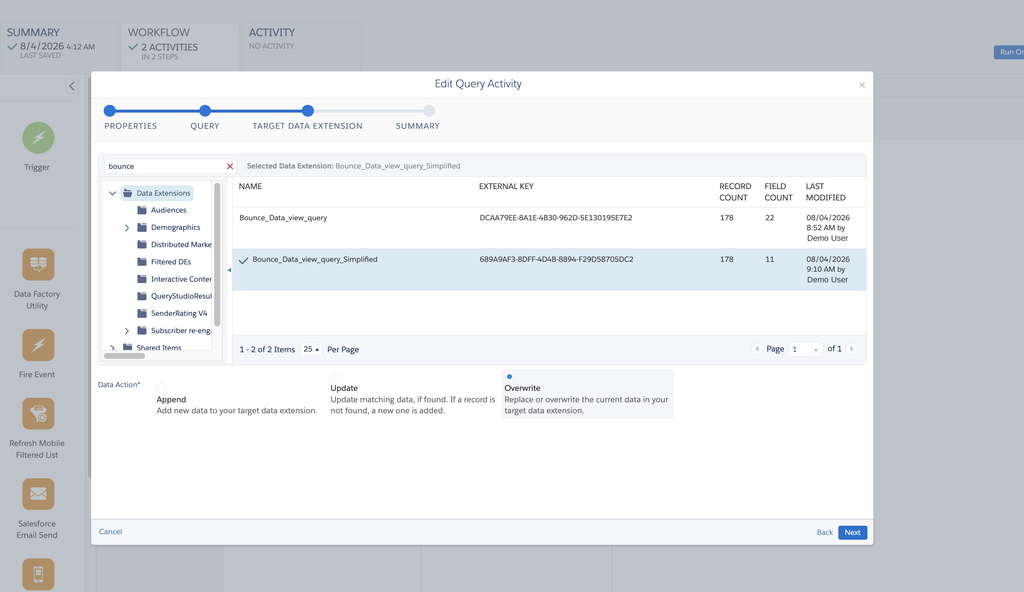
Task: Click the QueryStudioResults folder icon
Action: click(142, 296)
